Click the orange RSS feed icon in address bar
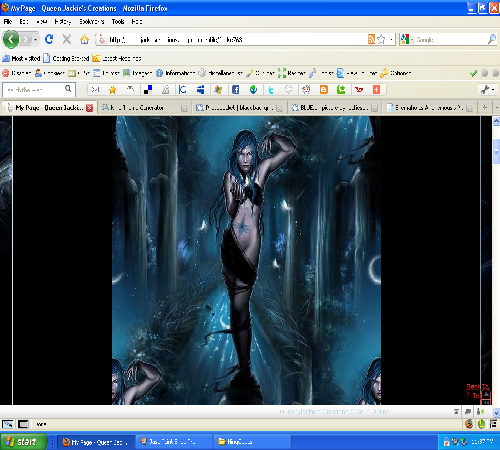Screen dimensions: 500x450 click(371, 39)
